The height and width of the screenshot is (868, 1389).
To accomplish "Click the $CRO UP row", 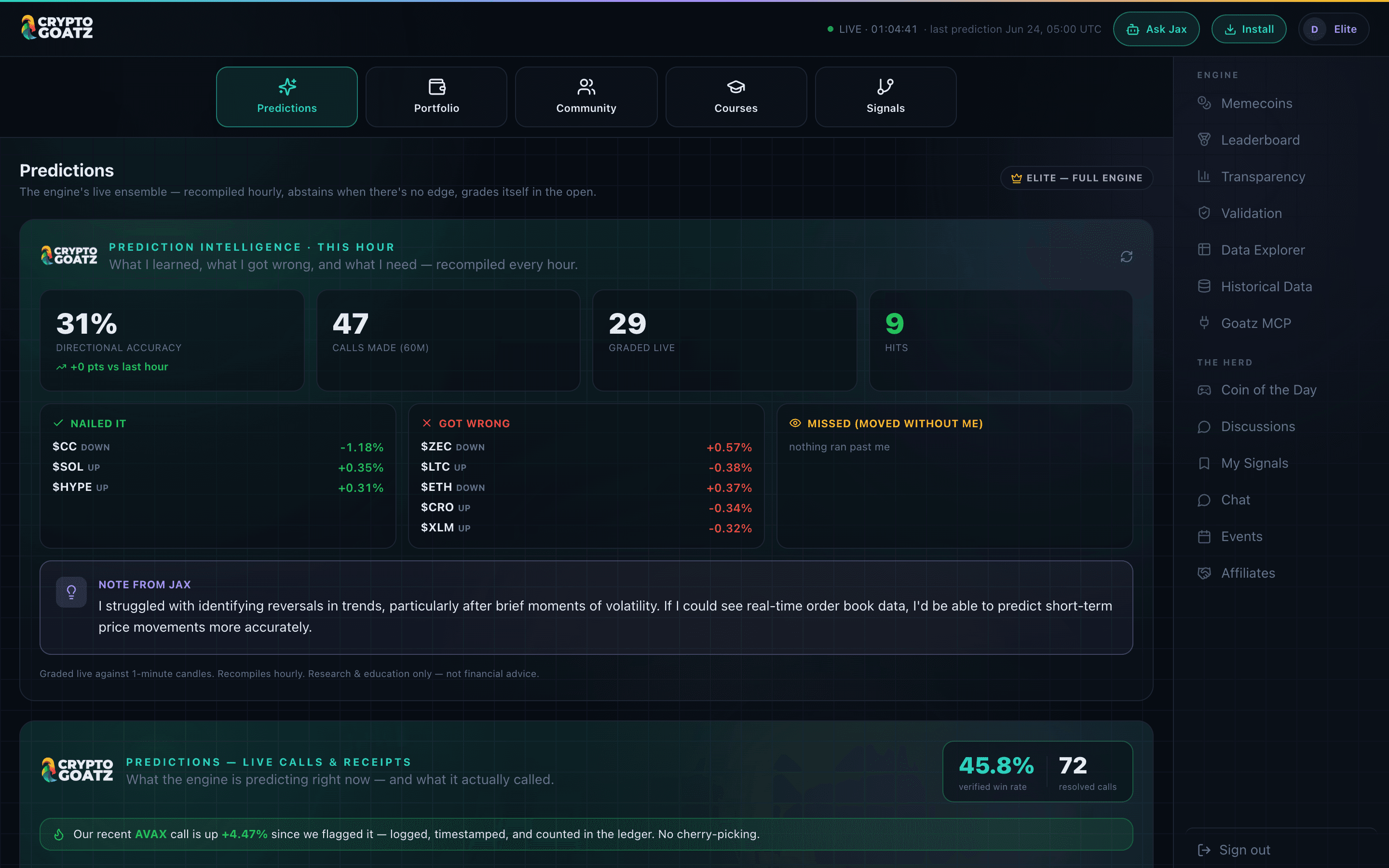I will pos(586,507).
